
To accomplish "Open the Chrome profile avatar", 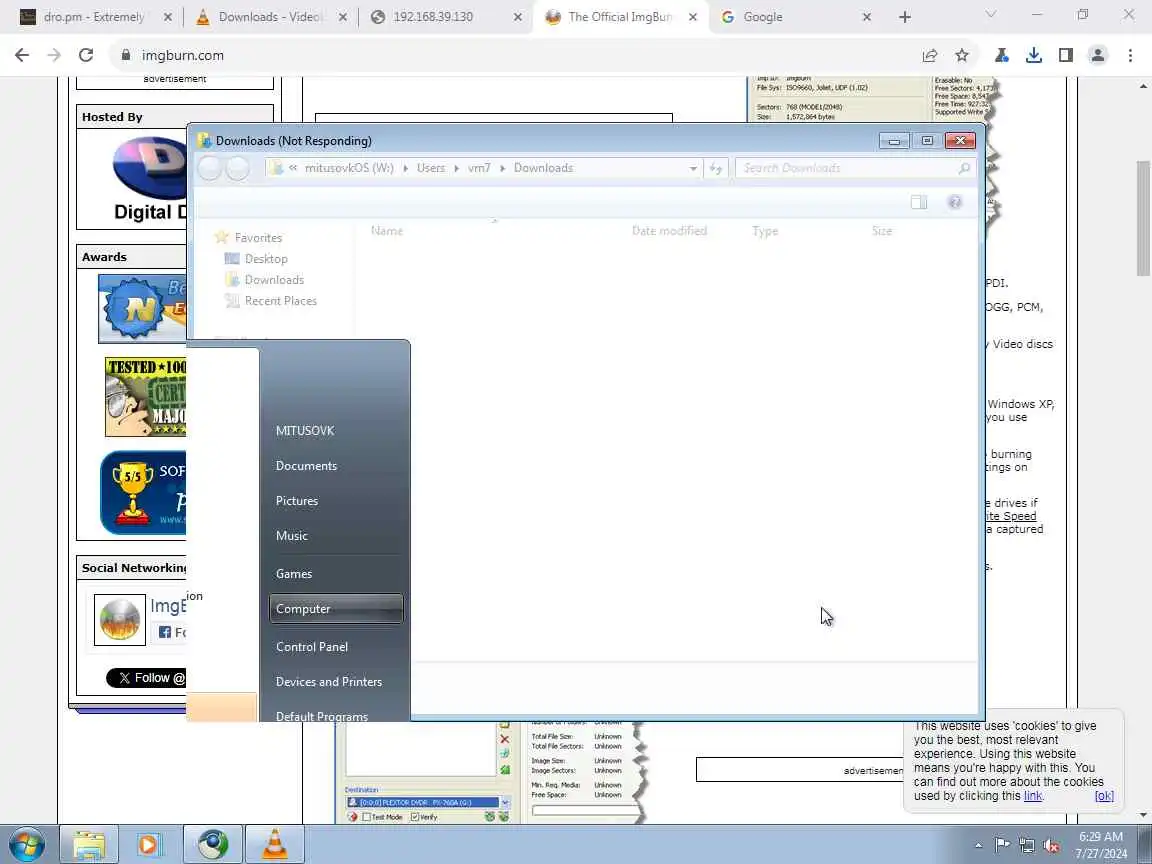I will click(1098, 55).
